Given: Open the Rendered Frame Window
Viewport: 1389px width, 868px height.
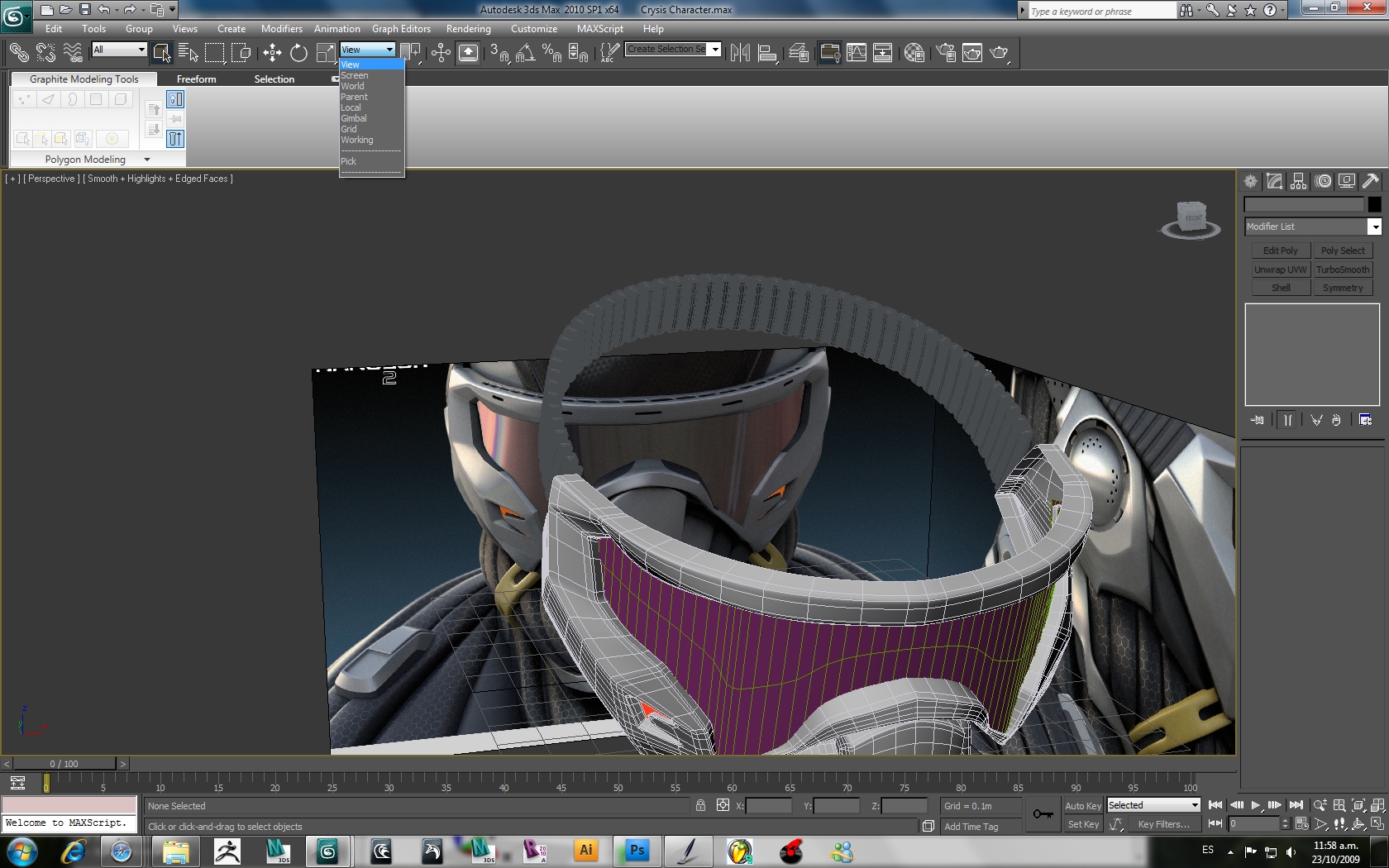Looking at the screenshot, I should 972,53.
